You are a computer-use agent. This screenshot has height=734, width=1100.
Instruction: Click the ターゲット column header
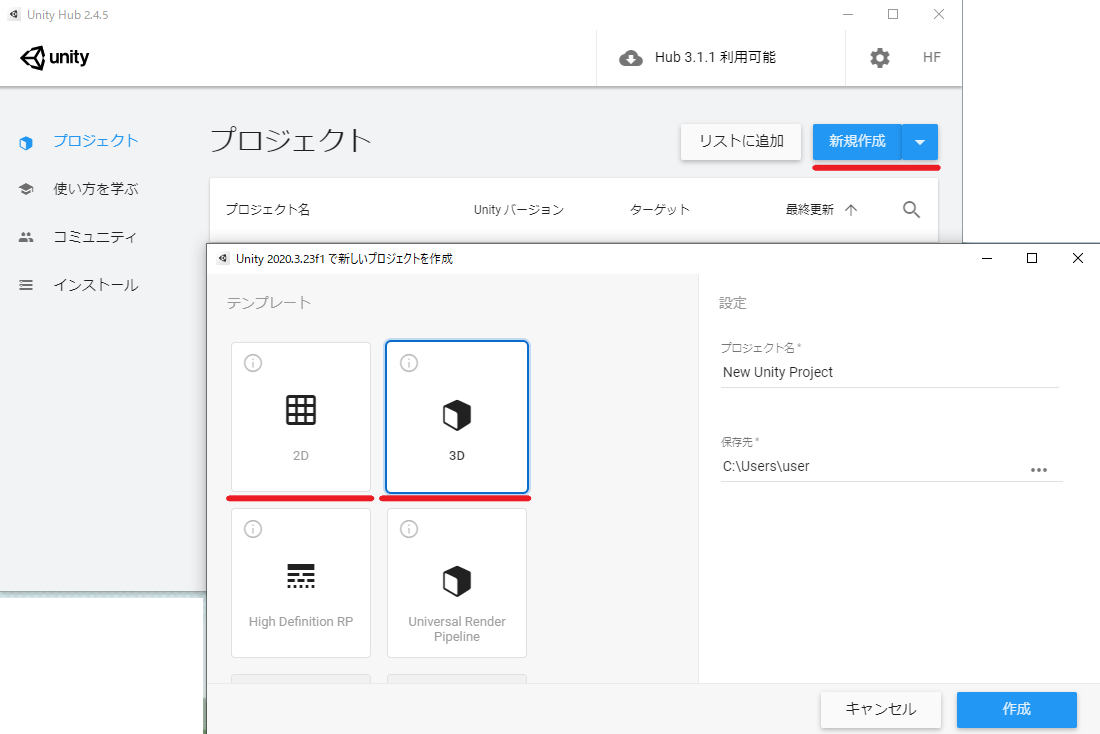coord(659,210)
